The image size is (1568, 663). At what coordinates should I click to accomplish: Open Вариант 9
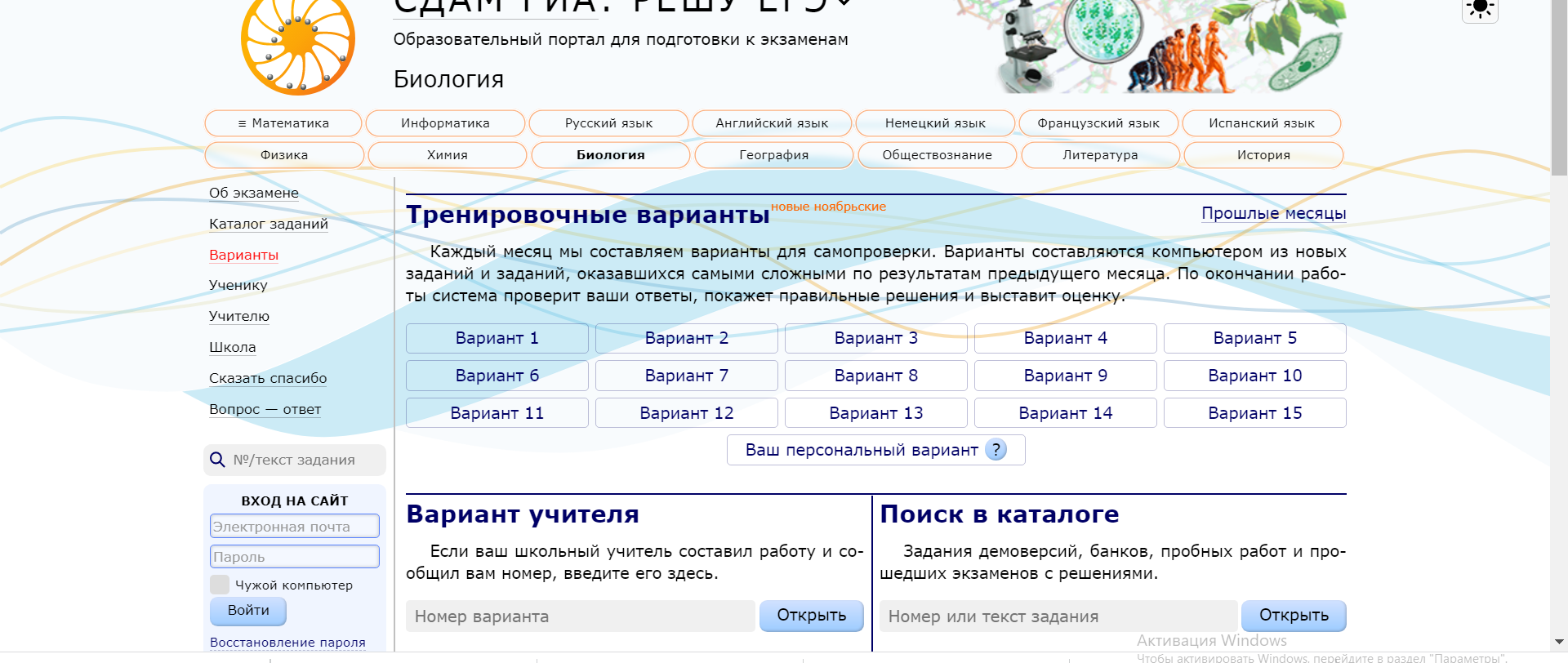tap(1066, 376)
